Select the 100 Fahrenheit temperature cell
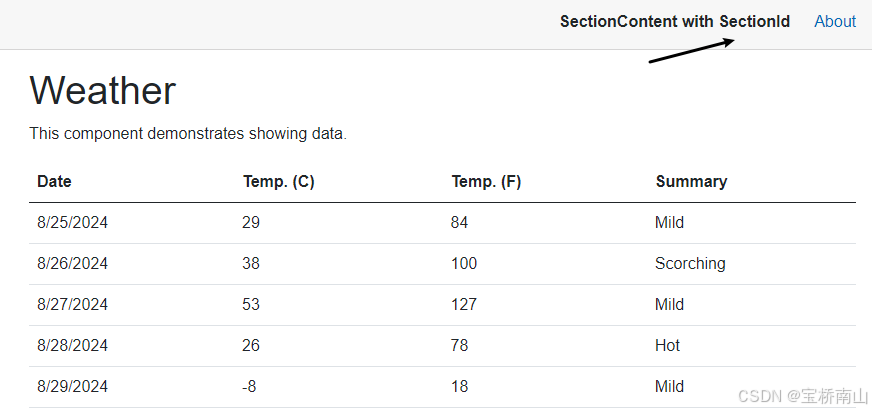This screenshot has width=872, height=411. 464,263
